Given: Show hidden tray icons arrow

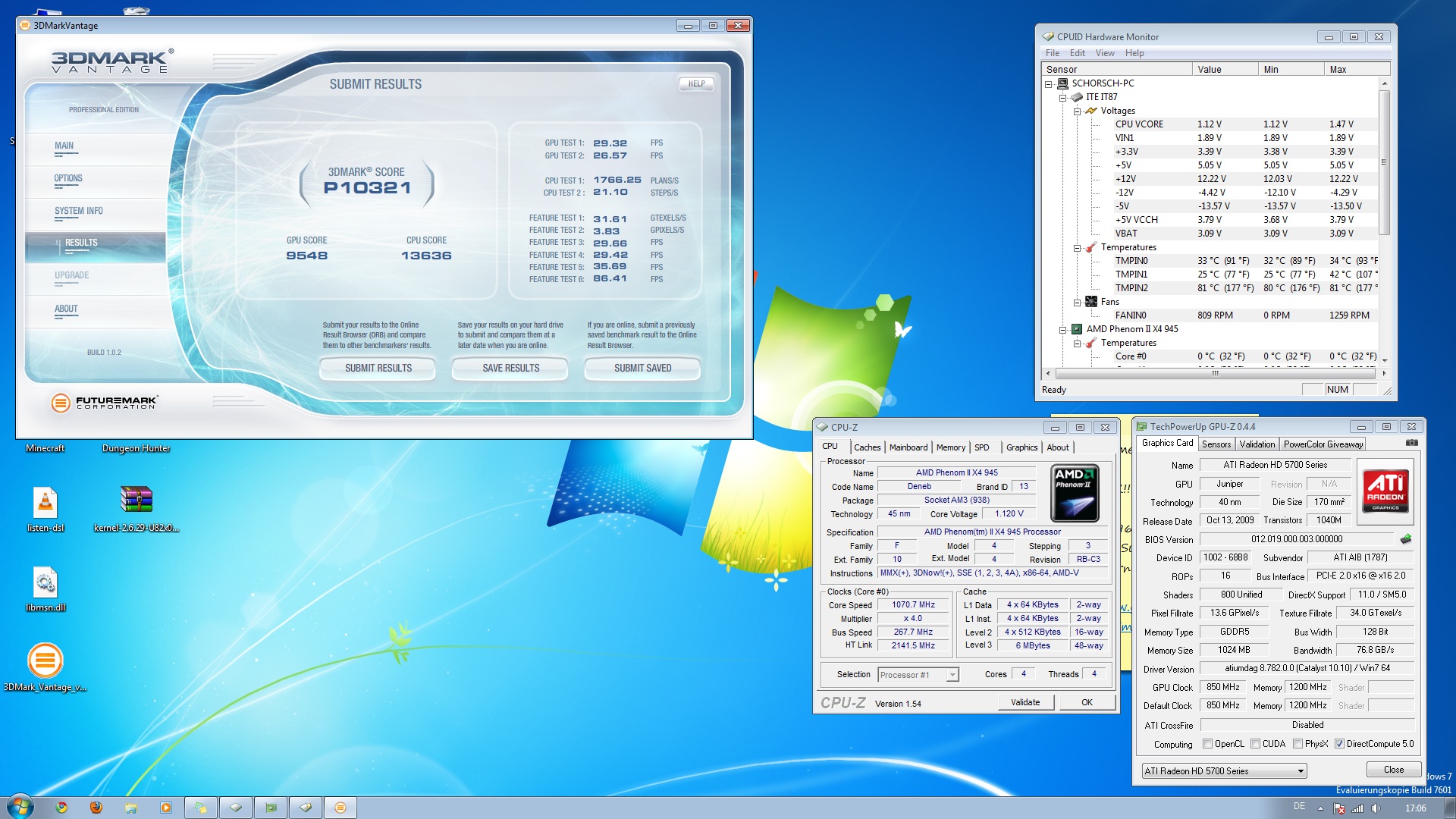Looking at the screenshot, I should point(1320,808).
